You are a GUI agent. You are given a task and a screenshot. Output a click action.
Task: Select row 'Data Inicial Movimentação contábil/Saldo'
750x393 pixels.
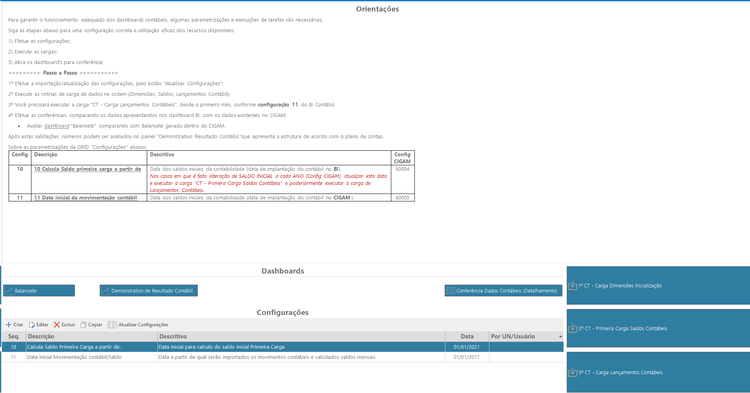coord(283,357)
